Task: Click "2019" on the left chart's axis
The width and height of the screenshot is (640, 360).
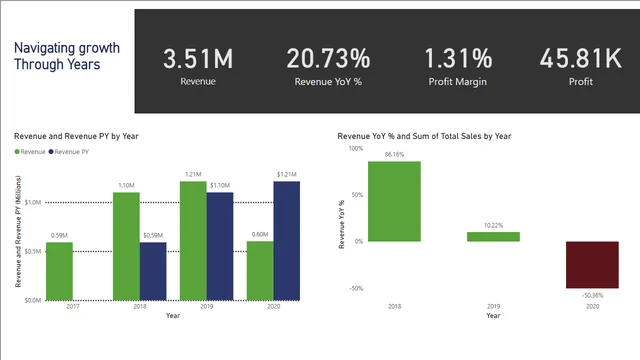Action: (207, 306)
